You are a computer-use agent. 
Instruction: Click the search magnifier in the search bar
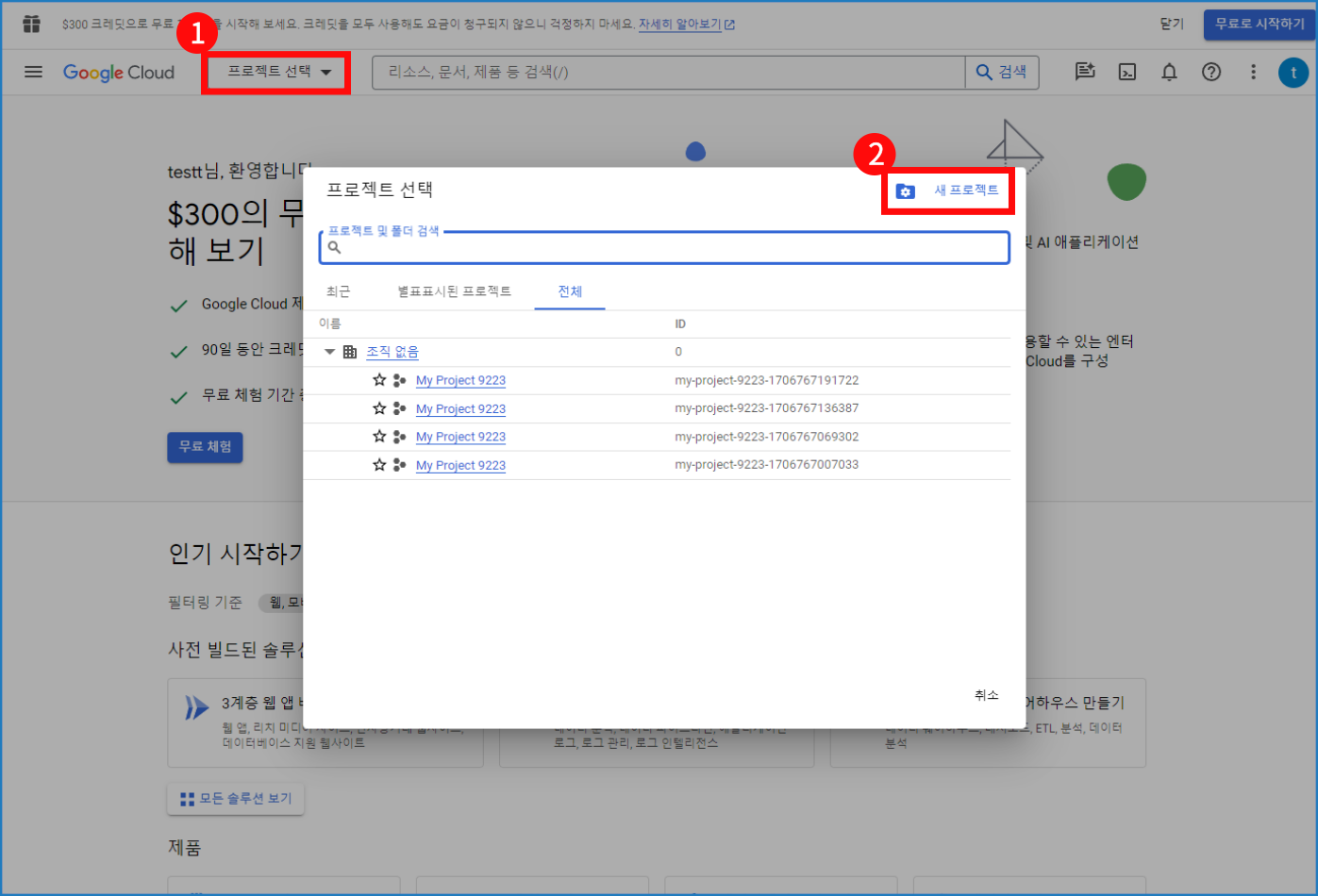point(983,72)
